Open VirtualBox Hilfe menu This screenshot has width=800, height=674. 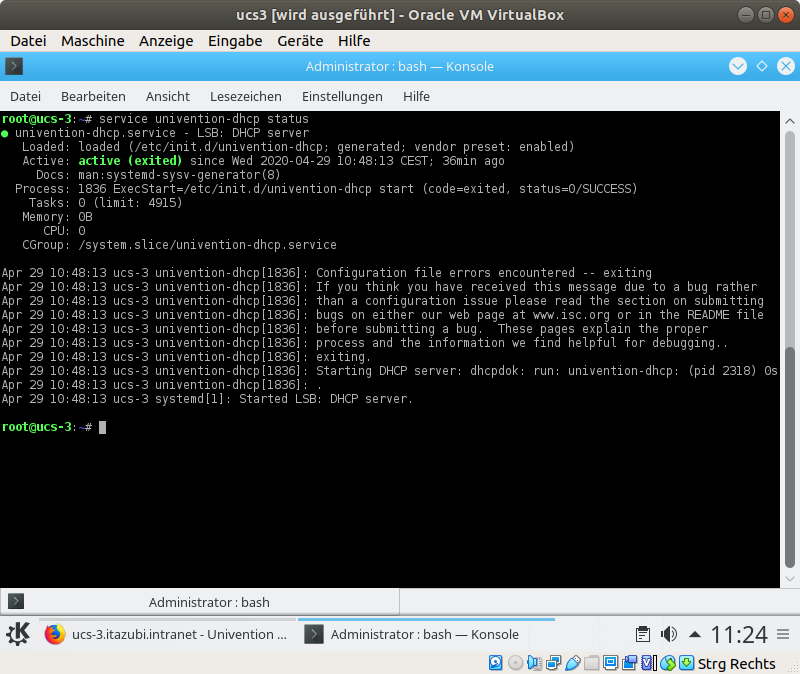[354, 41]
